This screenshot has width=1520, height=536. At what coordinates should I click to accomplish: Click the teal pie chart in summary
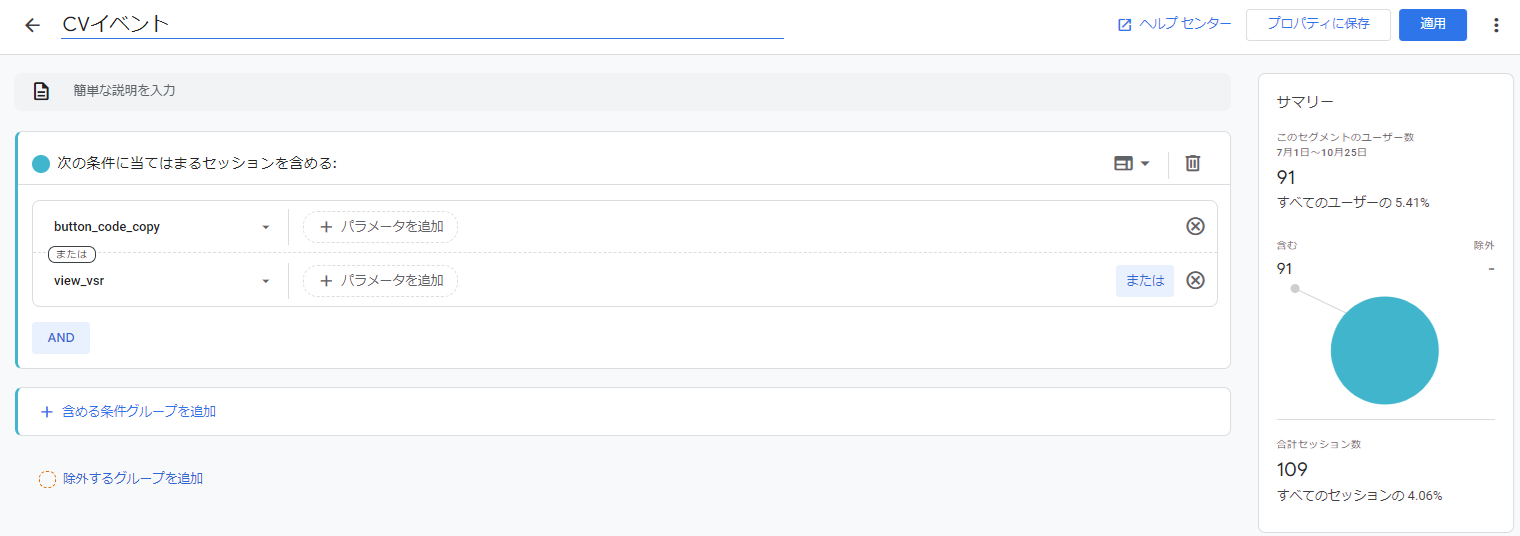[x=1384, y=350]
